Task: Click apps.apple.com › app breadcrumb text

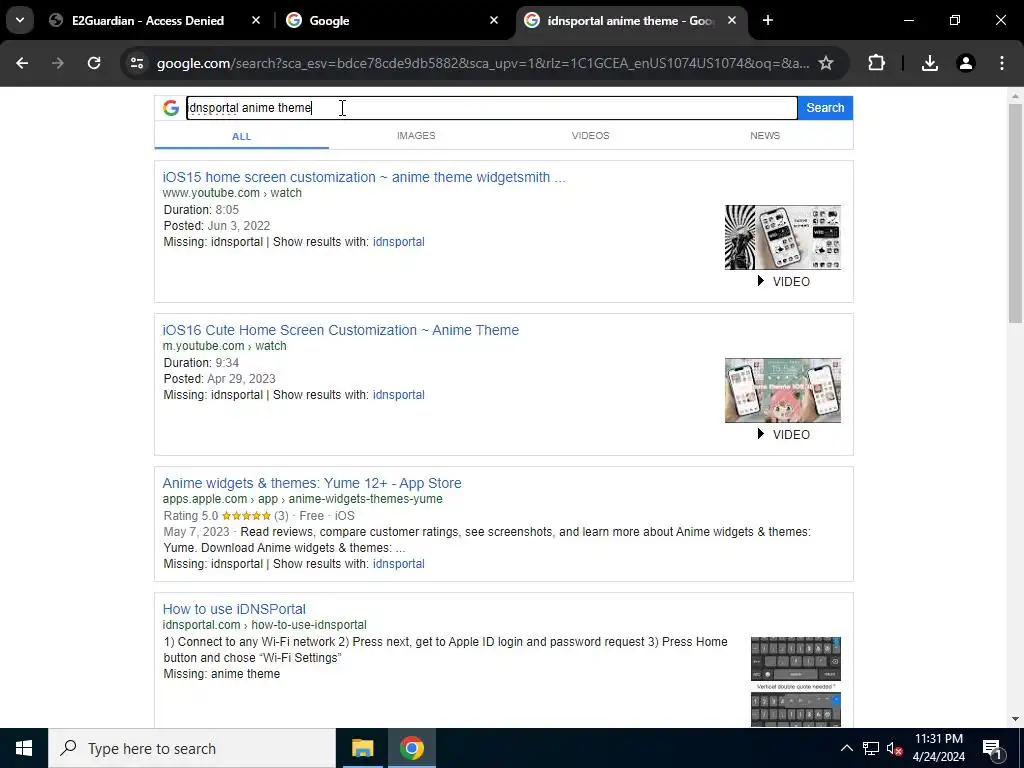Action: coord(302,499)
